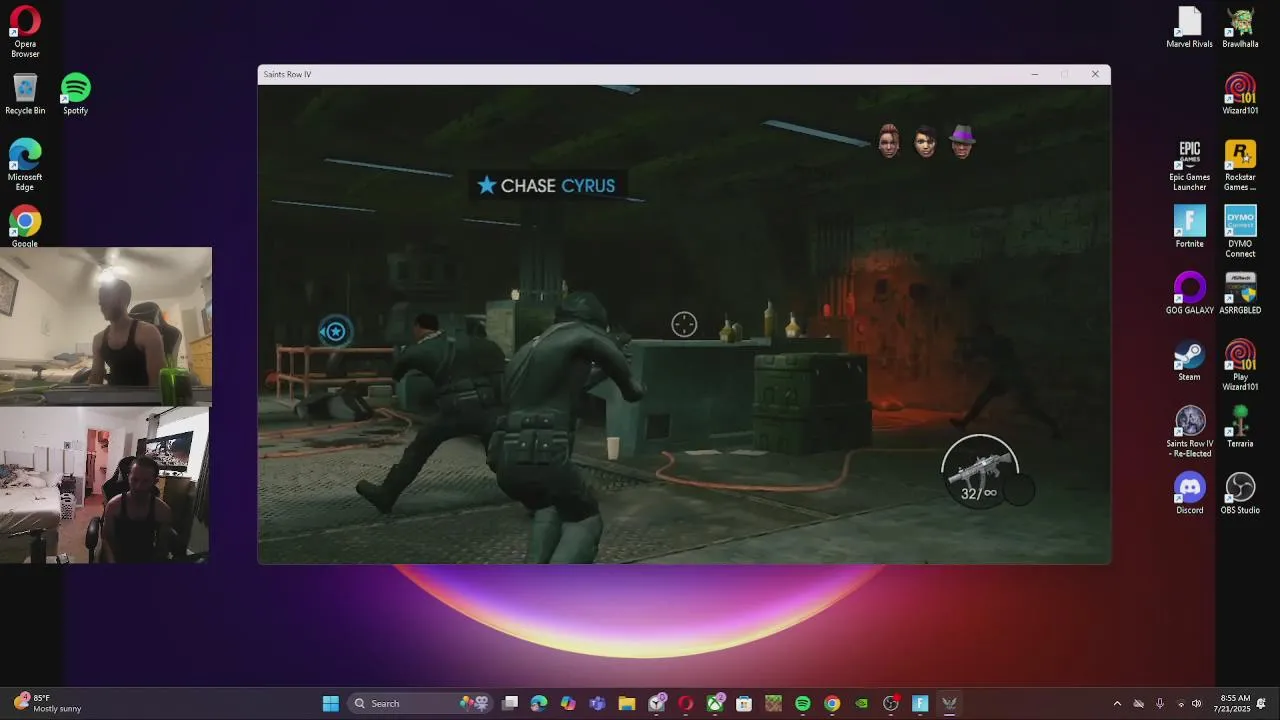The width and height of the screenshot is (1280, 720).
Task: Open Task View from the taskbar
Action: [510, 704]
